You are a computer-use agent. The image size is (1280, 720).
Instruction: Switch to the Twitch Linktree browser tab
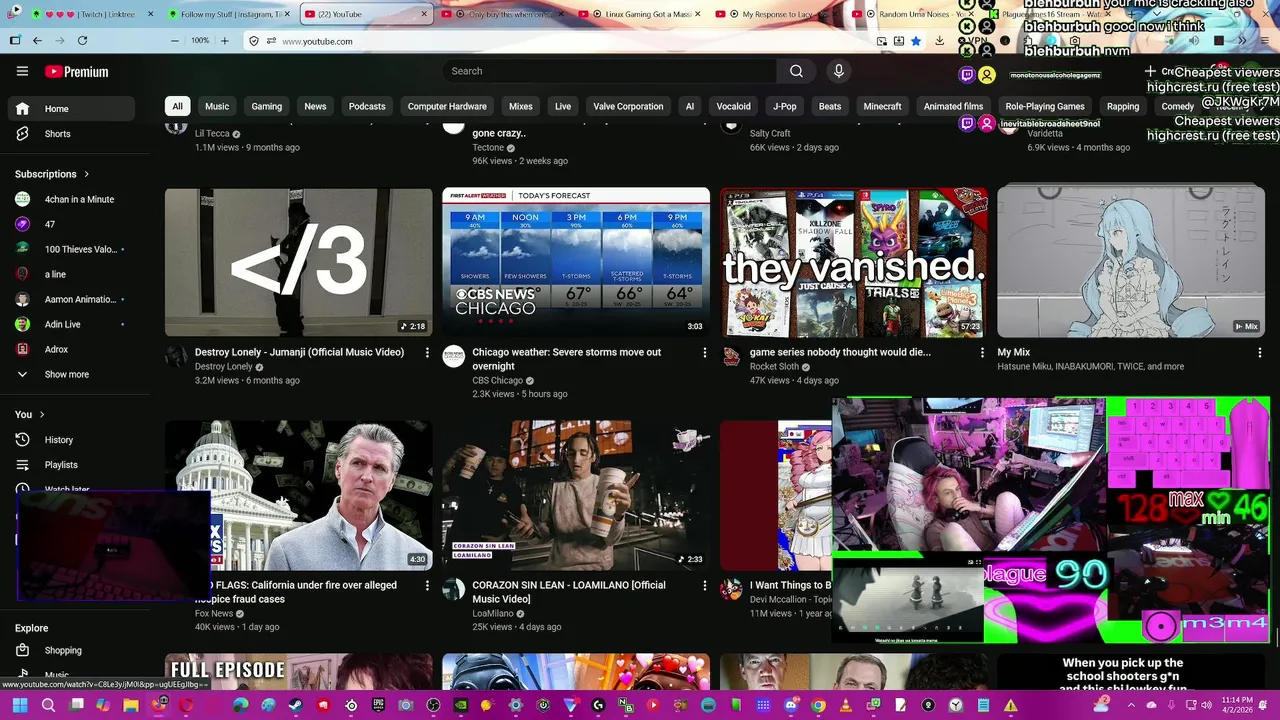[x=93, y=14]
